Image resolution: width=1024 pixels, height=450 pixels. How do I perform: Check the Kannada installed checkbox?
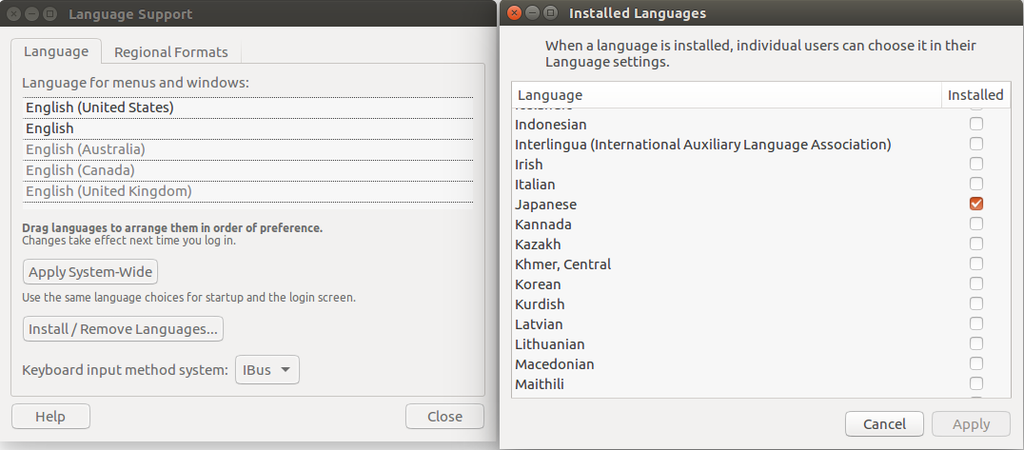[x=976, y=224]
